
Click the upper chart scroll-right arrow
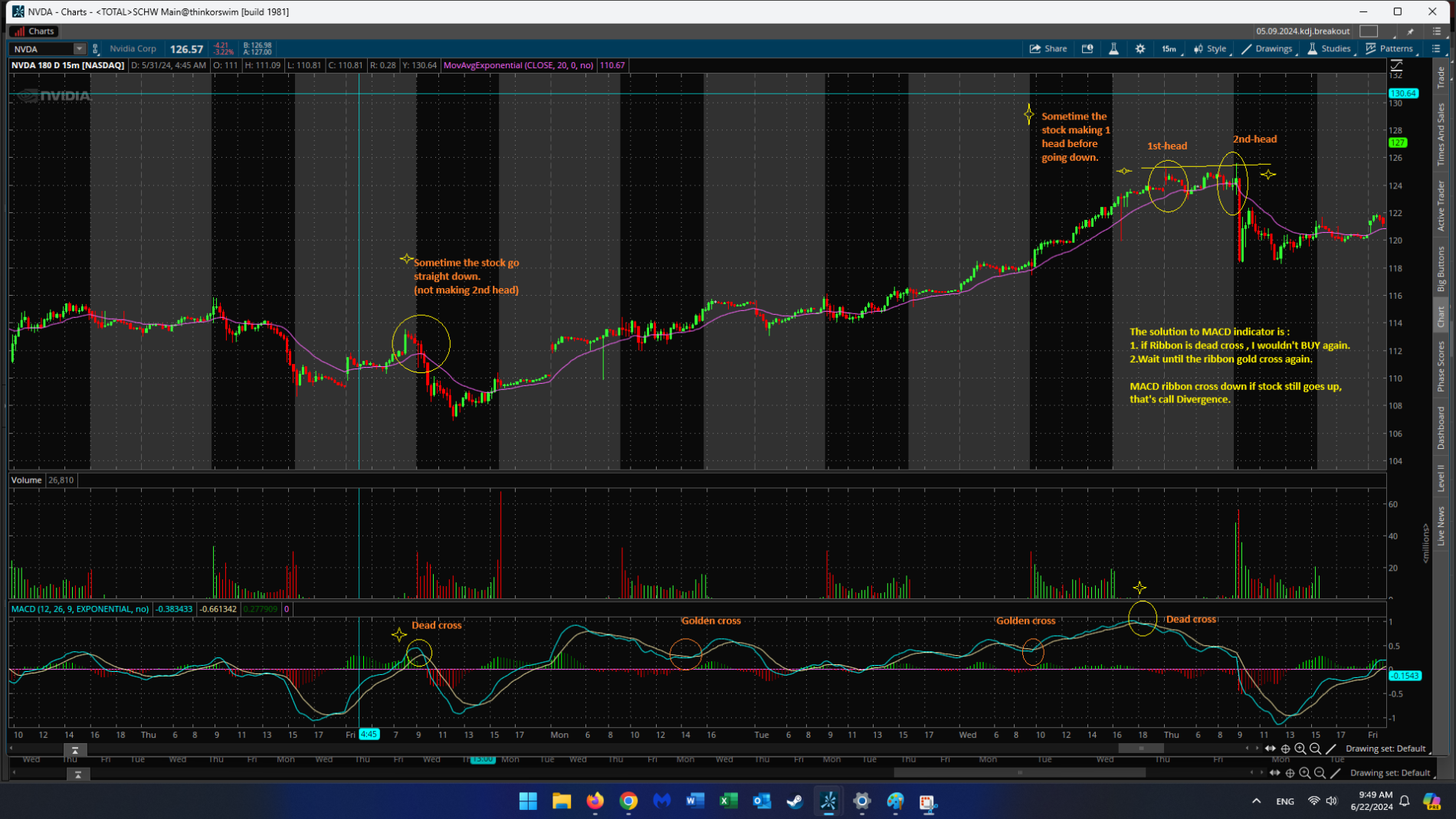pyautogui.click(x=1258, y=749)
